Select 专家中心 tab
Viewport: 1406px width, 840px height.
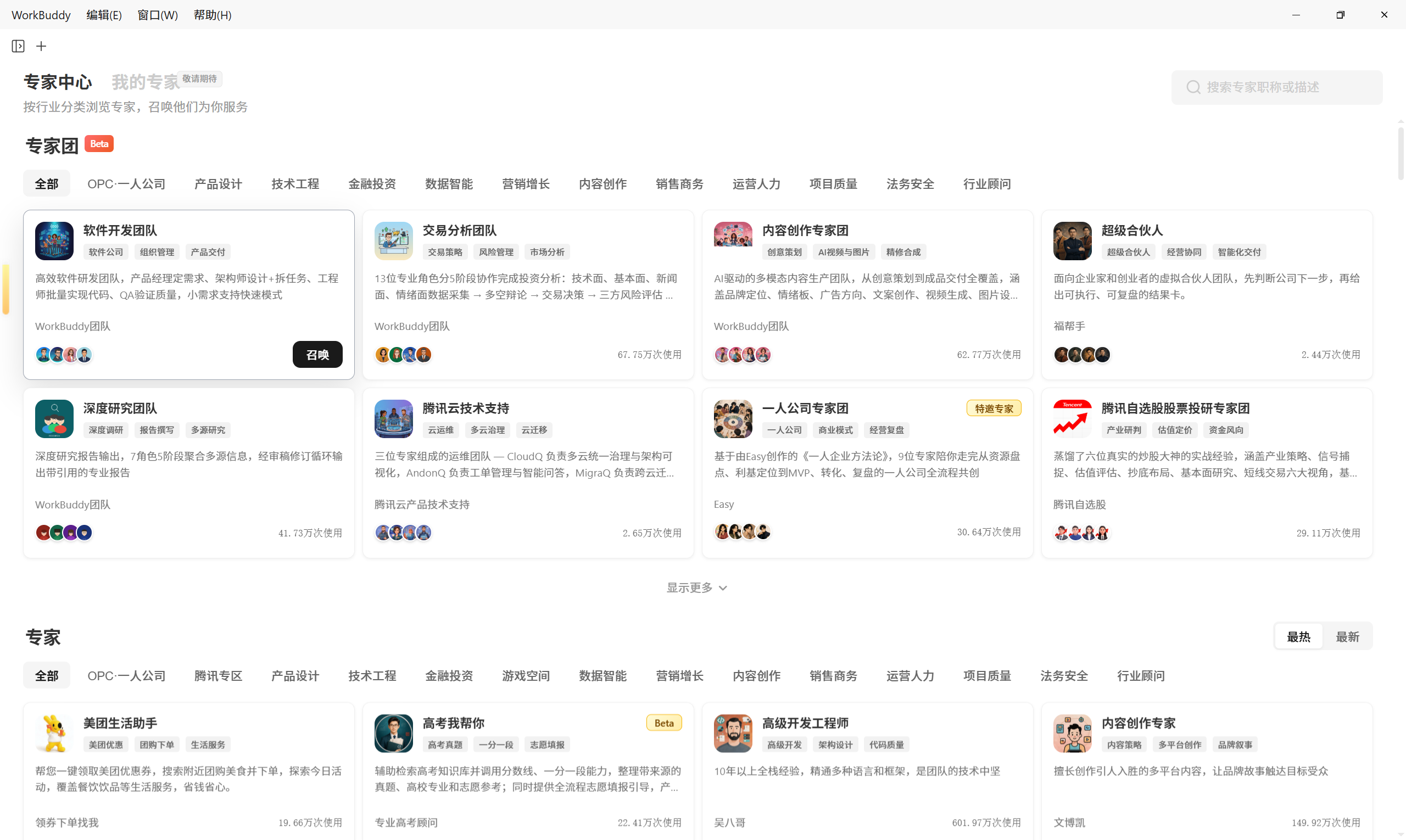tap(58, 82)
